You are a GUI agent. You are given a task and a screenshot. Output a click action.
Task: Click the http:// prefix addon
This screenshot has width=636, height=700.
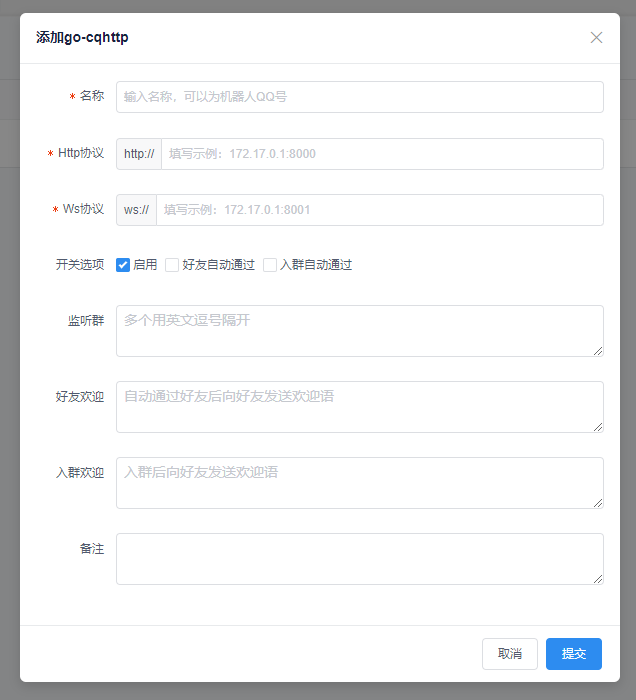point(139,154)
